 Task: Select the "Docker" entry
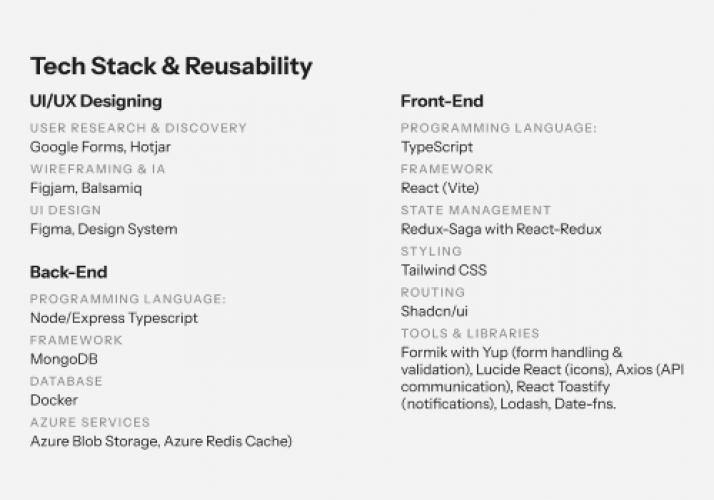54,400
